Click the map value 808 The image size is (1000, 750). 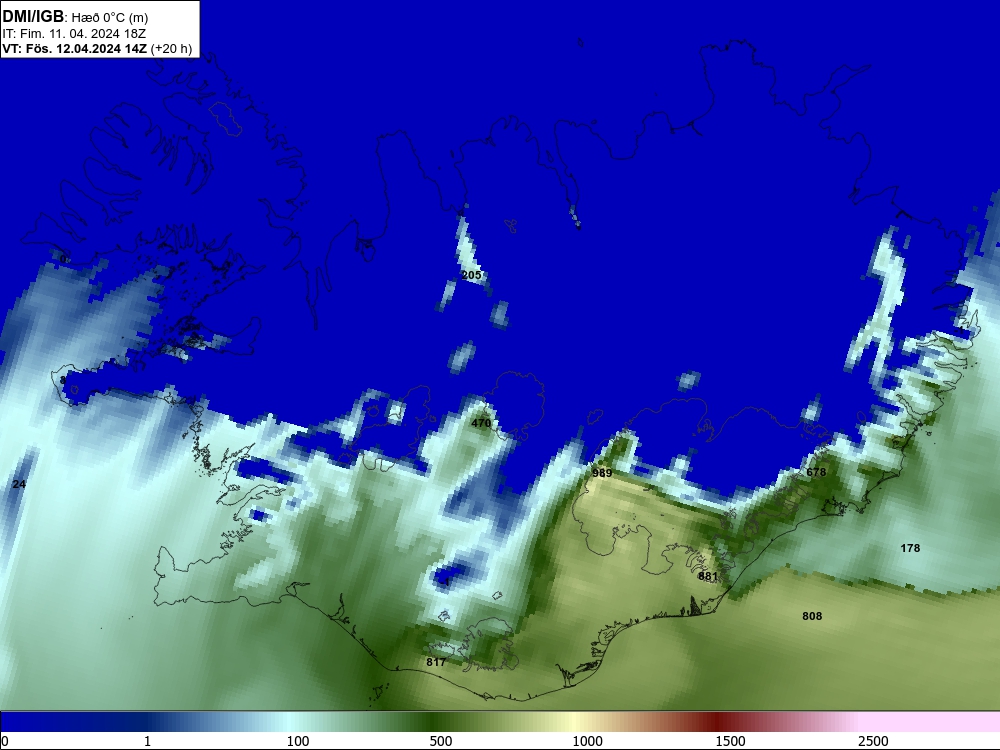(x=812, y=615)
